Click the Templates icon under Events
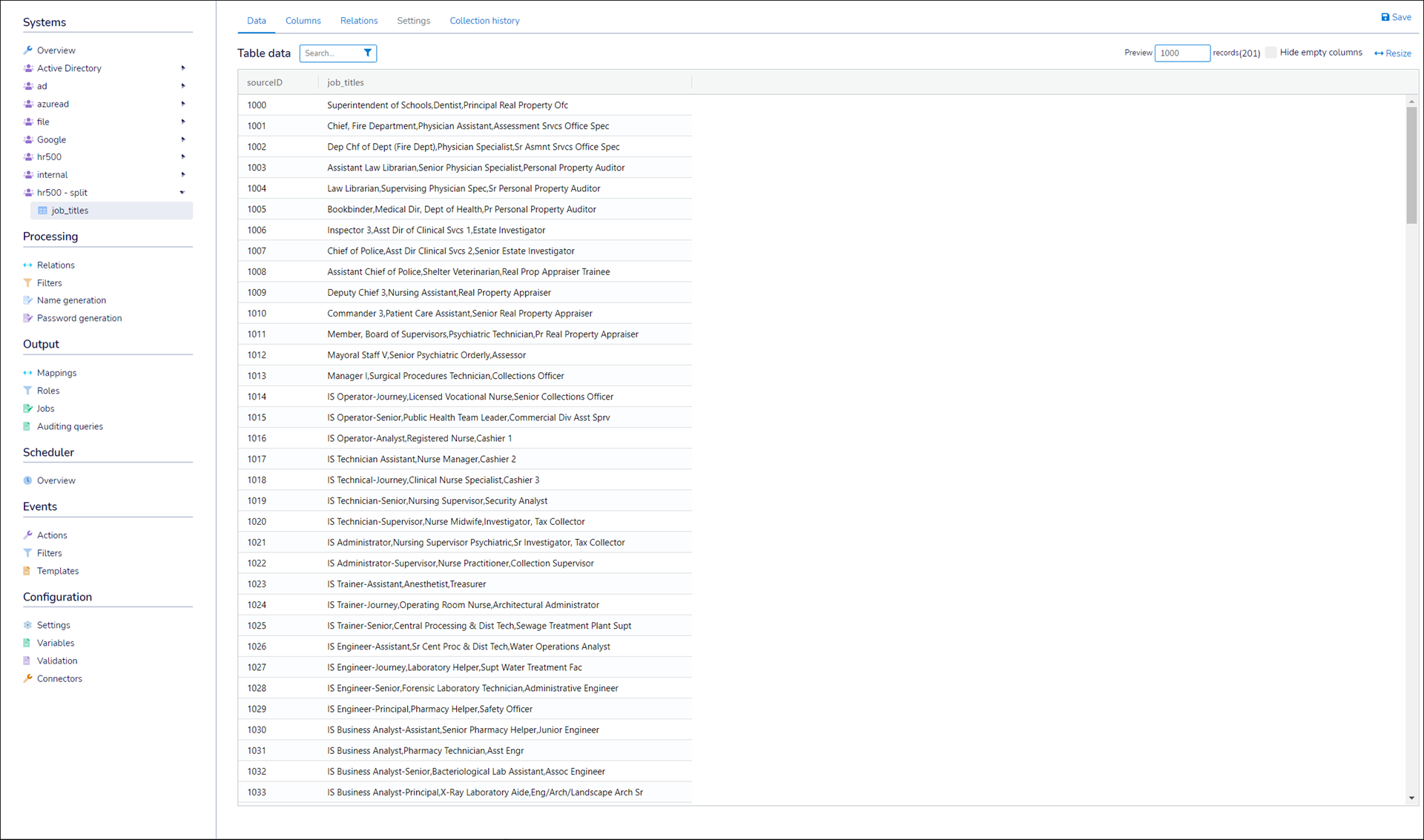Viewport: 1424px width, 840px height. click(x=27, y=571)
